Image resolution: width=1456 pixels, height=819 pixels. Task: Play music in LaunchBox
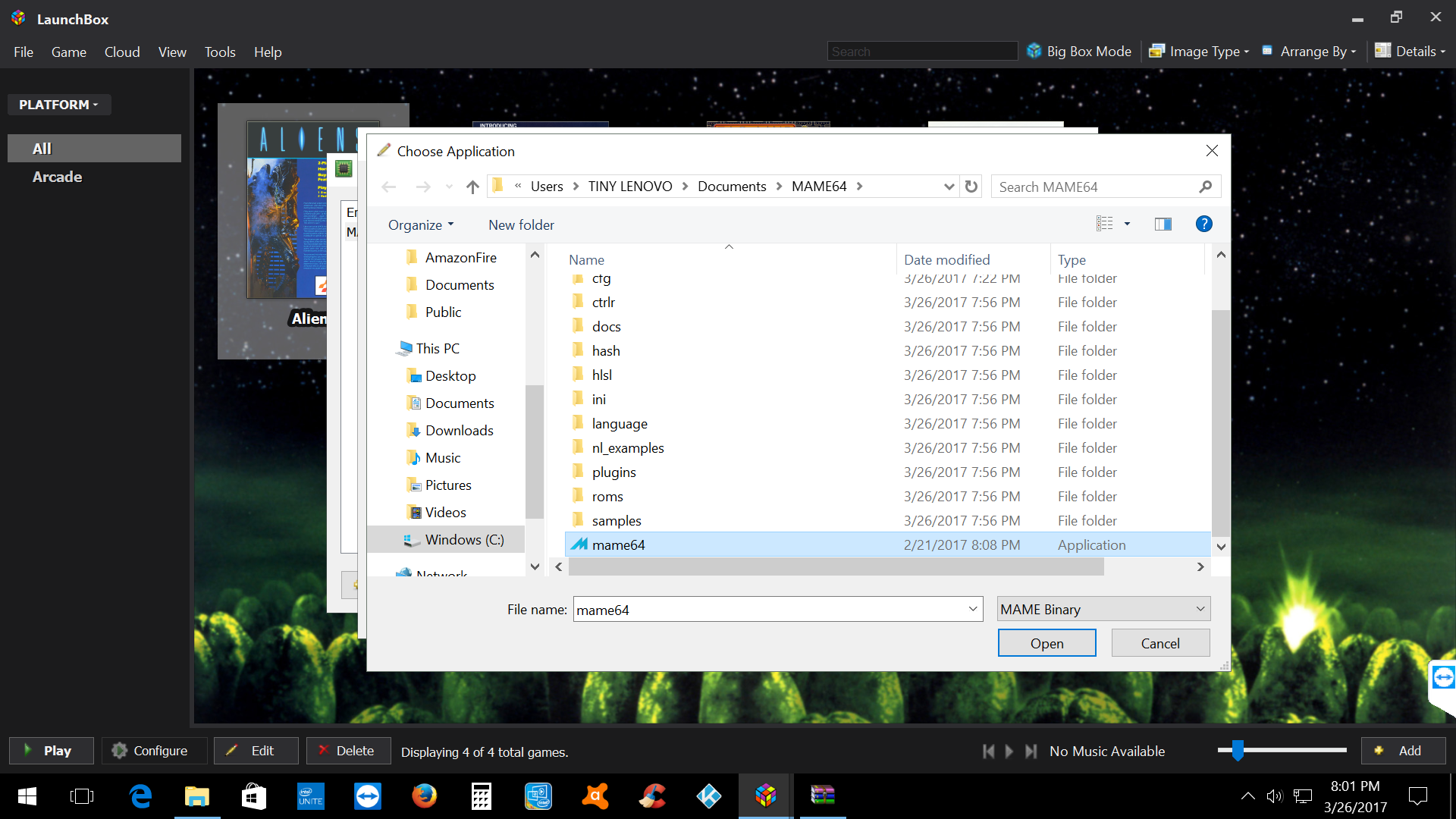click(1009, 752)
